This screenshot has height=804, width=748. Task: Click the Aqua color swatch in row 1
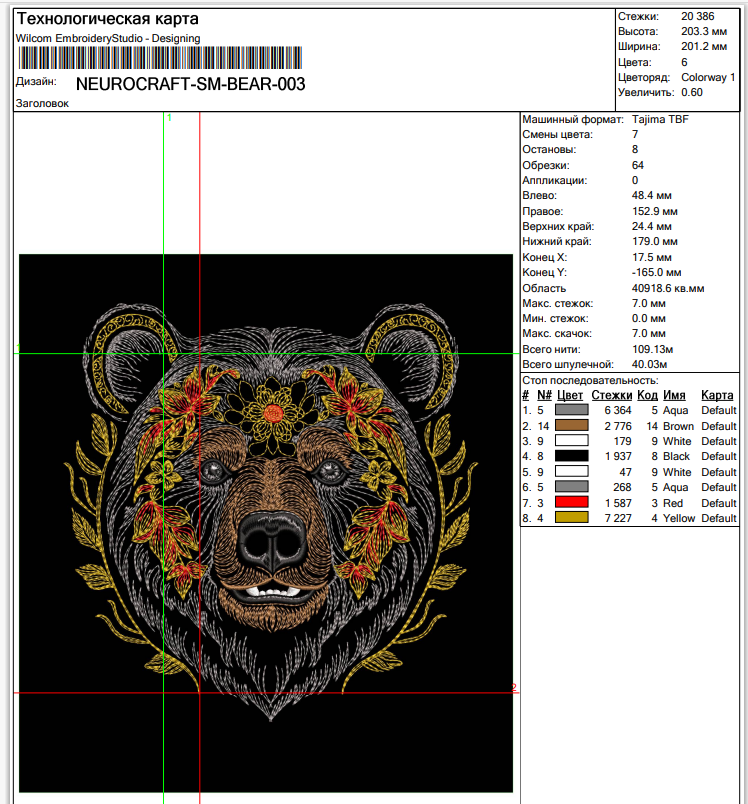click(x=570, y=410)
